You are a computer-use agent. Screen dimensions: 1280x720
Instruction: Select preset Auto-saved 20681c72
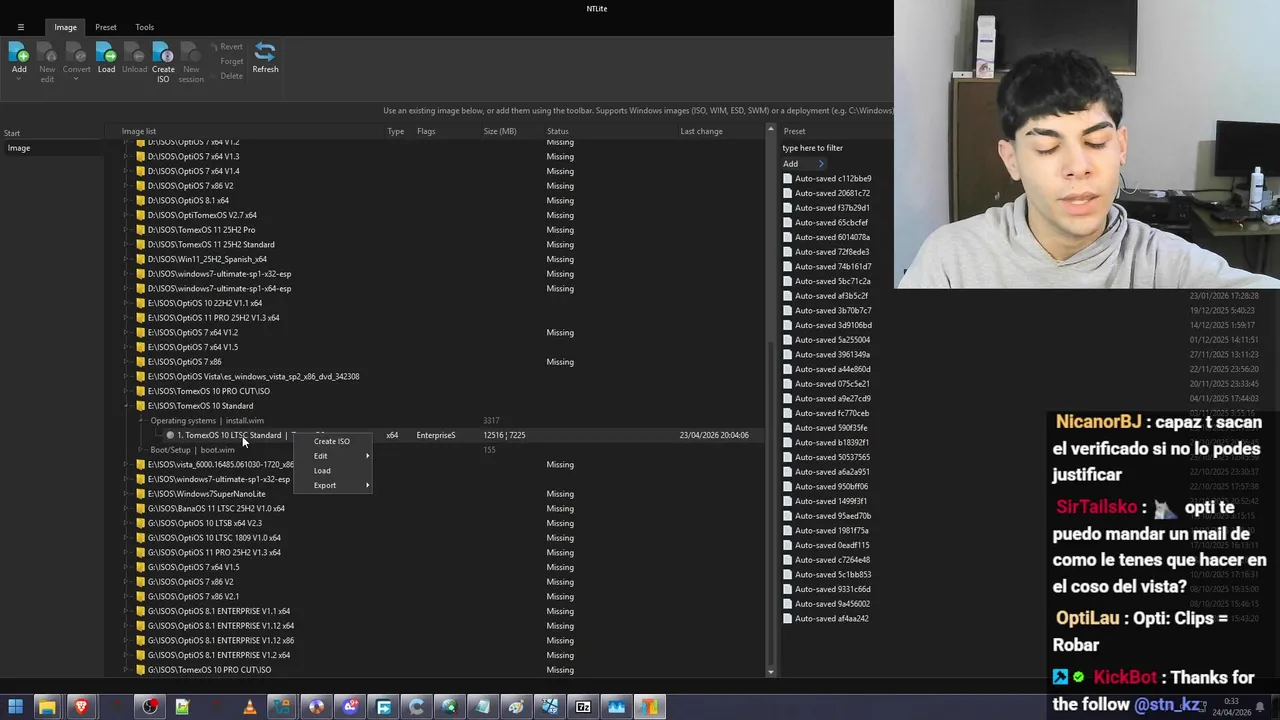[x=832, y=193]
